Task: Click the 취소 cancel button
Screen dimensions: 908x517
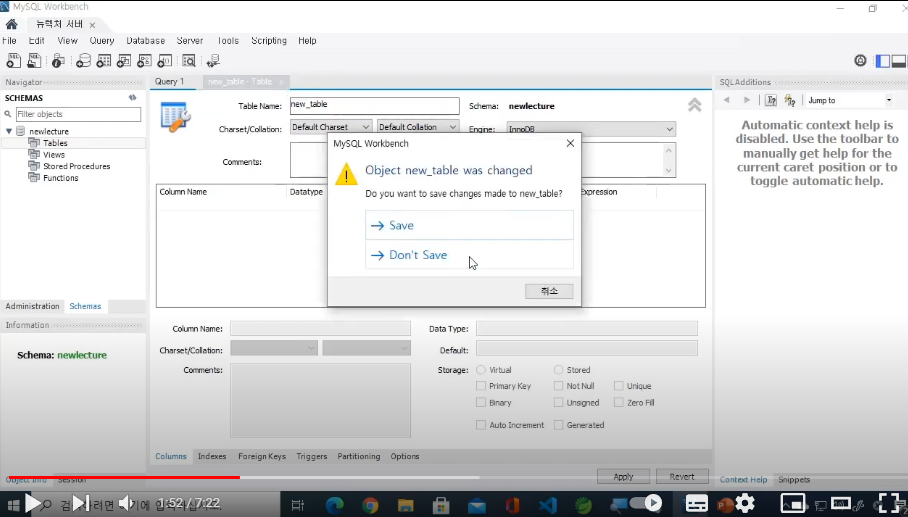Action: [x=549, y=291]
